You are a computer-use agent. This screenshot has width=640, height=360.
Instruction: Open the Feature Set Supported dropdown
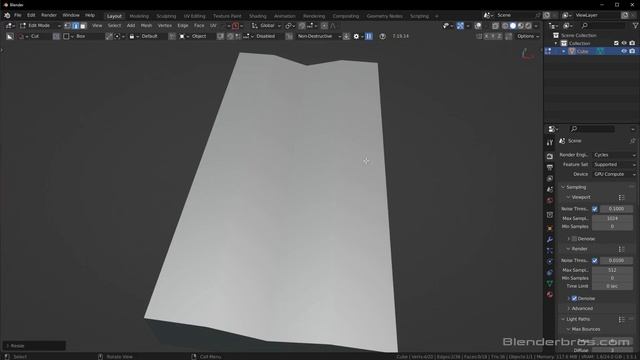tap(615, 164)
